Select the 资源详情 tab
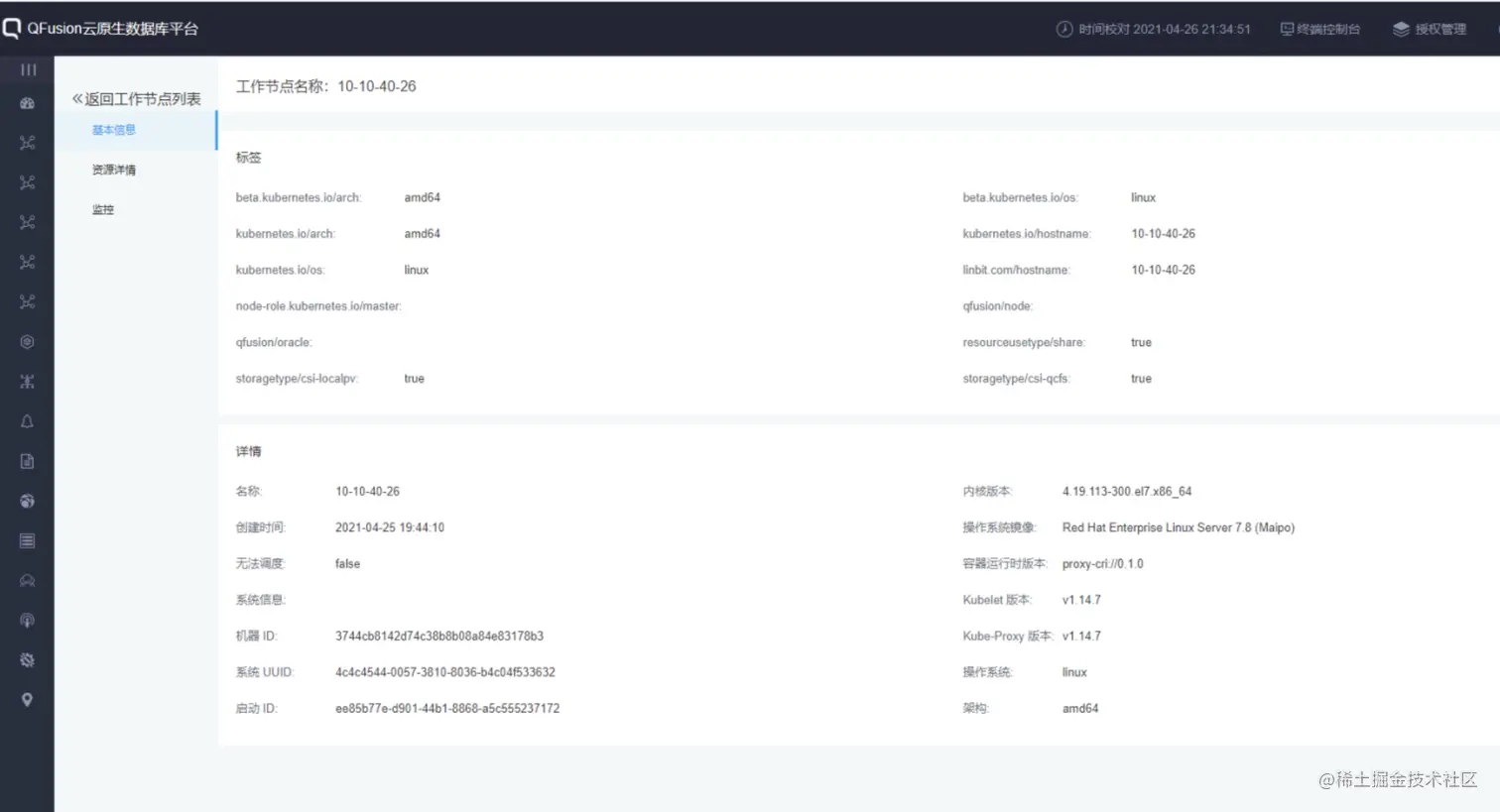This screenshot has width=1500, height=812. 114,170
